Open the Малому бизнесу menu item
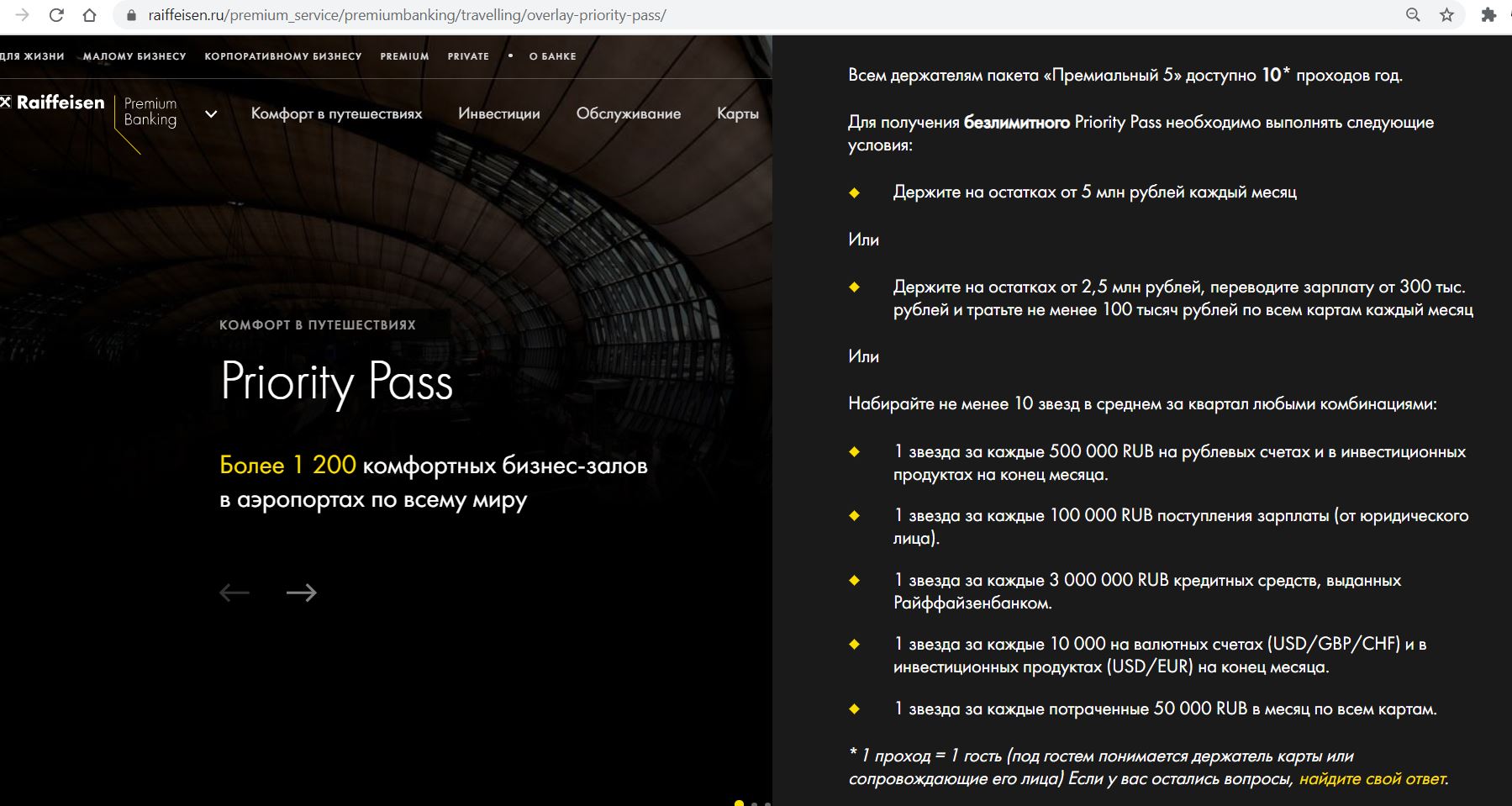1512x806 pixels. (x=134, y=56)
